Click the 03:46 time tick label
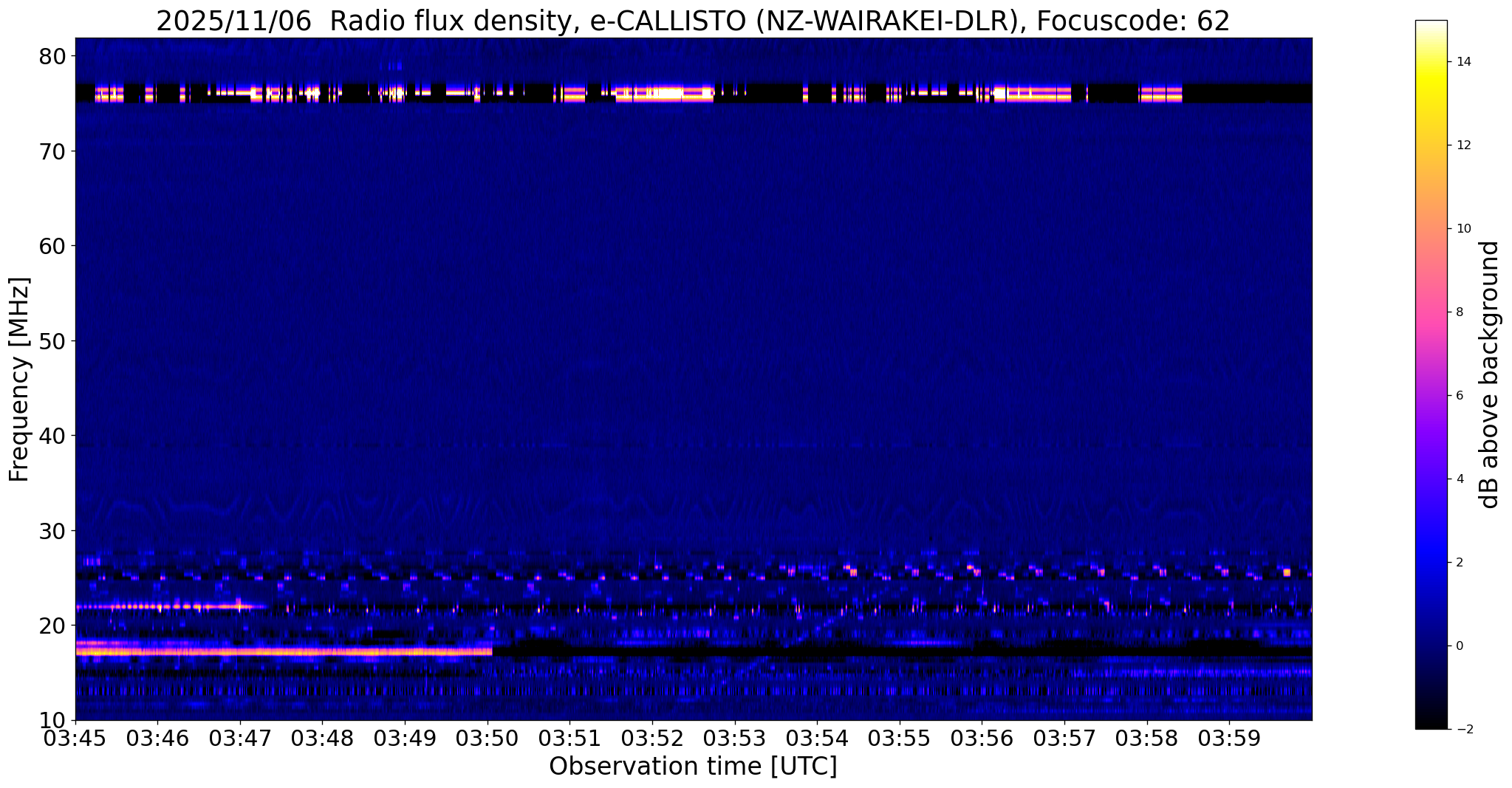The height and width of the screenshot is (788, 1512). click(158, 739)
